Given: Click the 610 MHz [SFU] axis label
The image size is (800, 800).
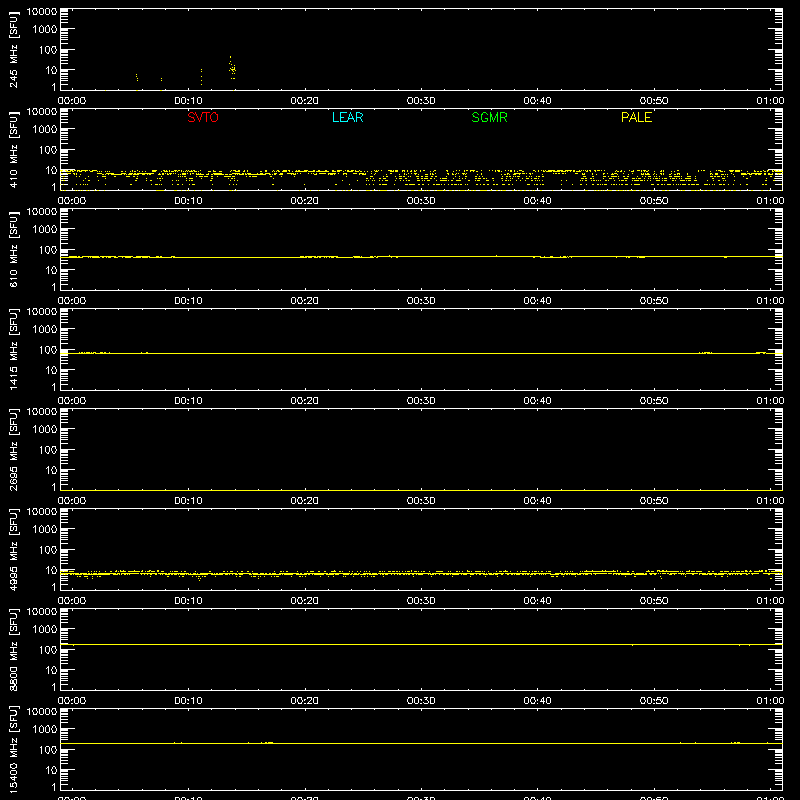Looking at the screenshot, I should coord(13,249).
